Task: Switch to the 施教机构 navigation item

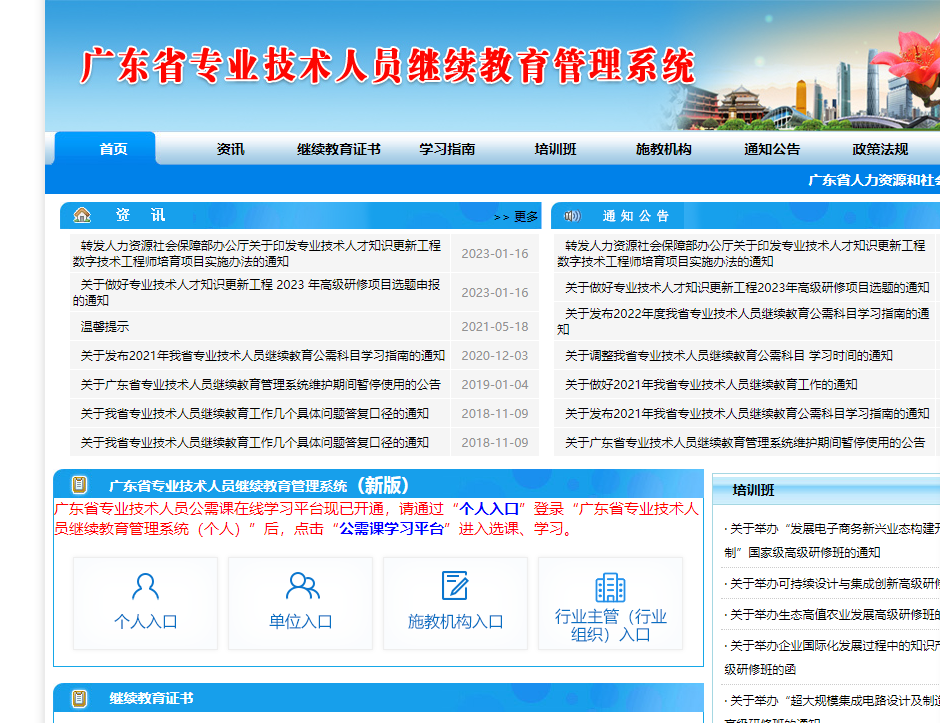Action: pyautogui.click(x=663, y=149)
